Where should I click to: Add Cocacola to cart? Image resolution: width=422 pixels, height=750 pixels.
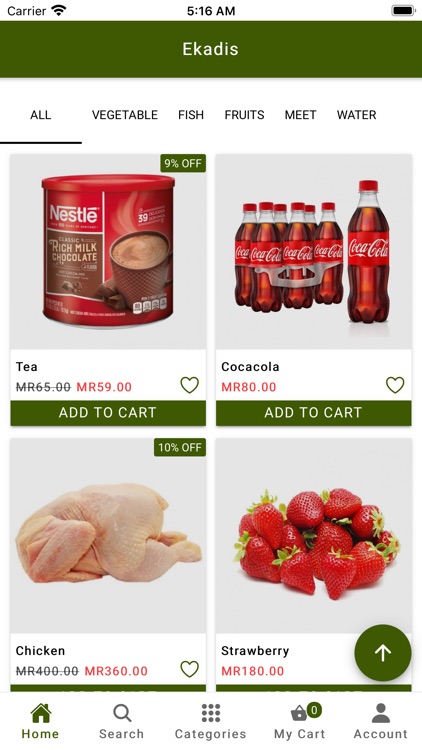[x=313, y=413]
